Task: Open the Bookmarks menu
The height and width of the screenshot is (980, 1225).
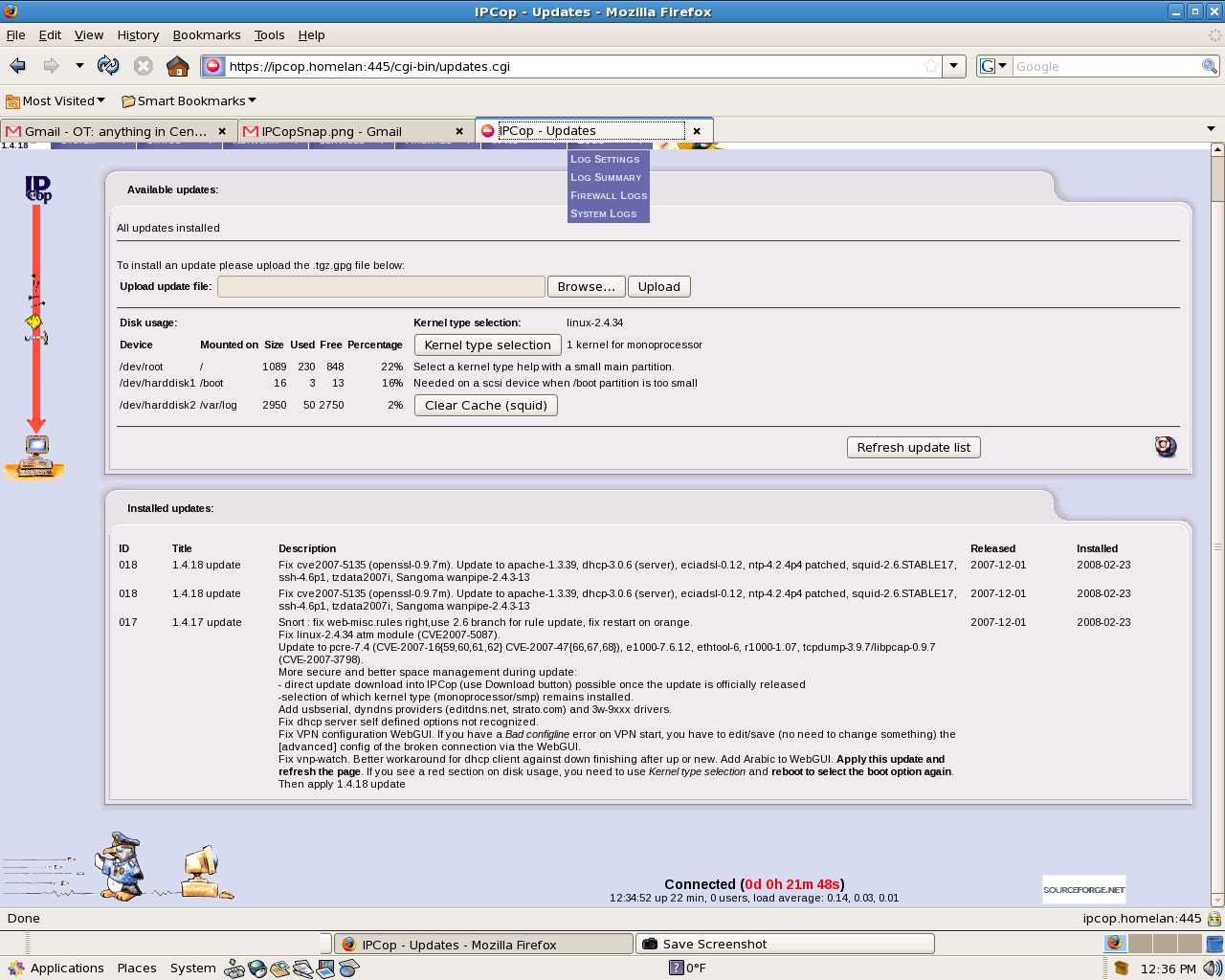Action: coord(207,35)
